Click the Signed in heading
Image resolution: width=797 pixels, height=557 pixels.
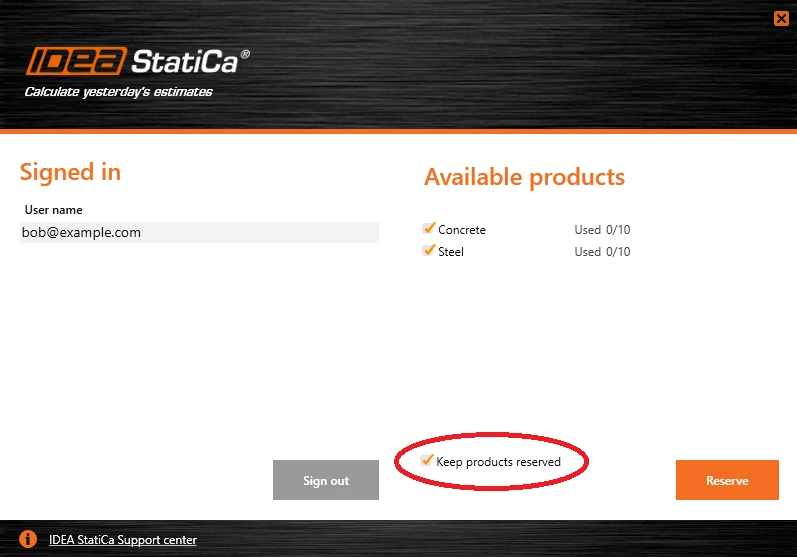70,172
